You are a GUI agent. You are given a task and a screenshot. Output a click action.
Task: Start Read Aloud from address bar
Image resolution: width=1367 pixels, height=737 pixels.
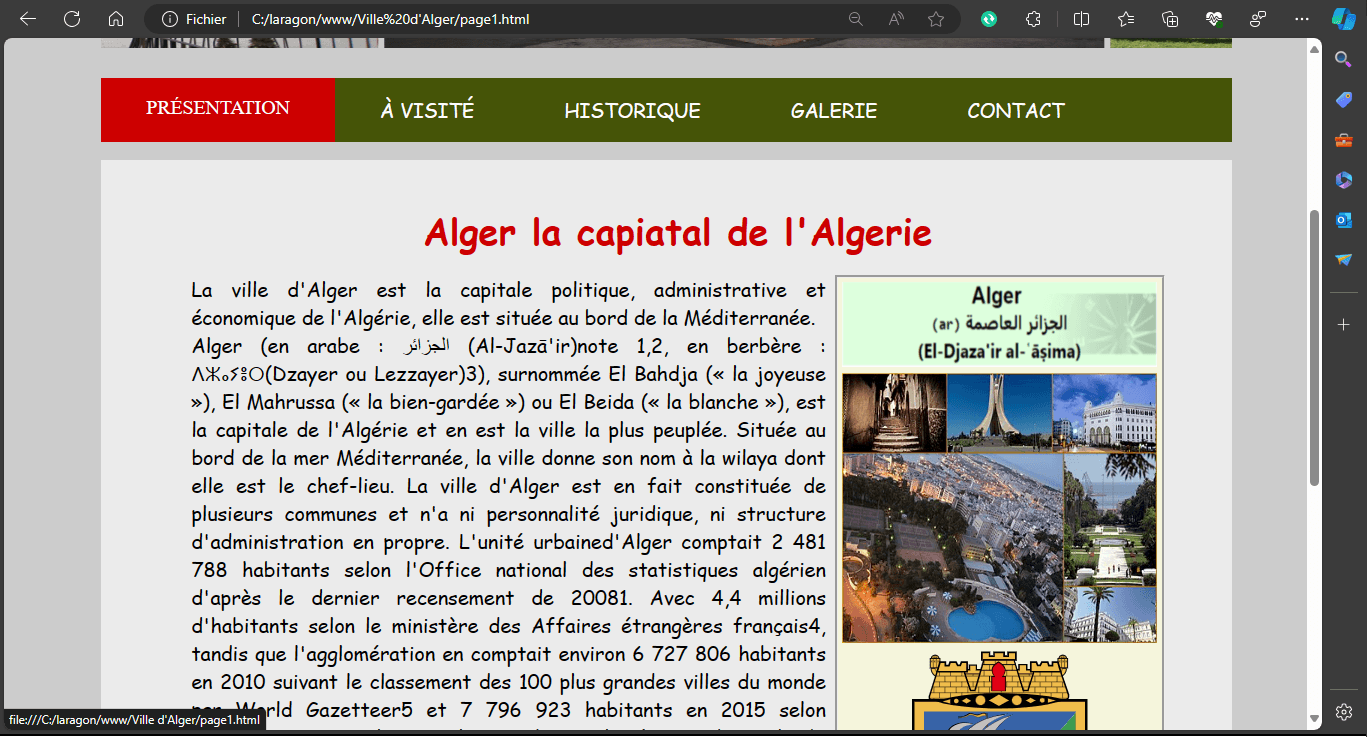[x=896, y=19]
